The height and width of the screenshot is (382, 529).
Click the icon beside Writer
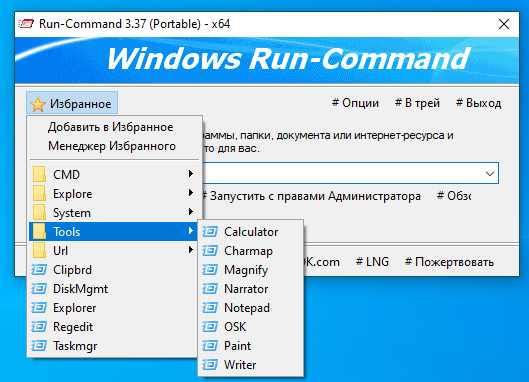point(210,364)
